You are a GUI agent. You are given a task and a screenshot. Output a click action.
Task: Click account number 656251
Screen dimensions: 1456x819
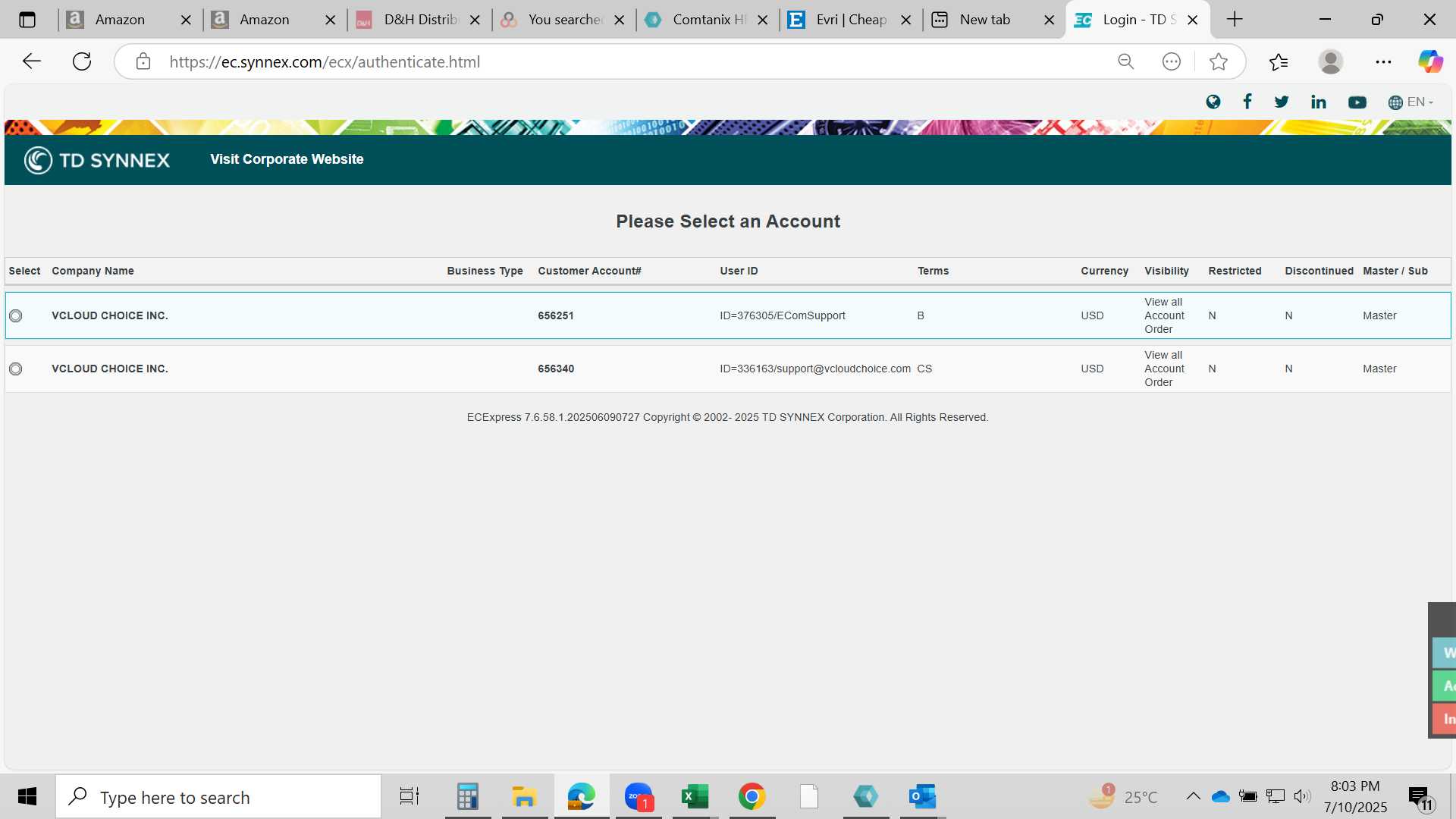(556, 315)
